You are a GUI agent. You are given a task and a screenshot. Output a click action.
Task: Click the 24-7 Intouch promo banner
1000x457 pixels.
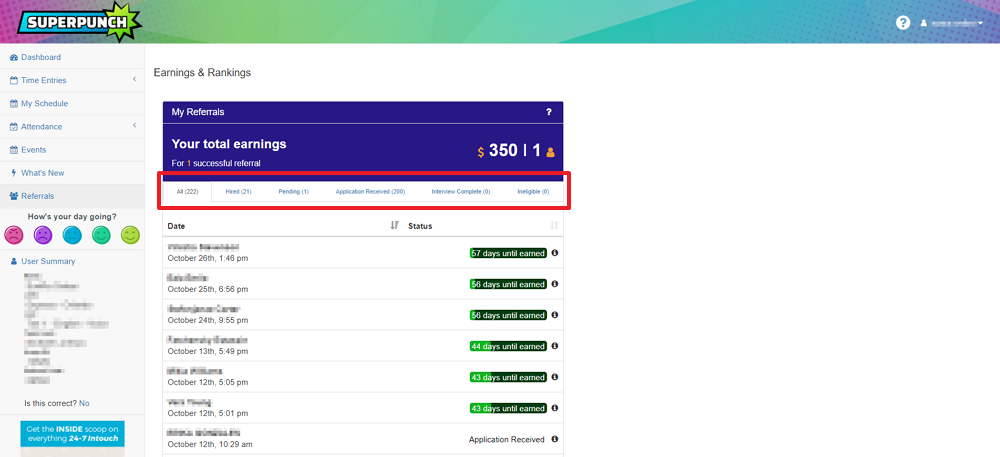72,438
